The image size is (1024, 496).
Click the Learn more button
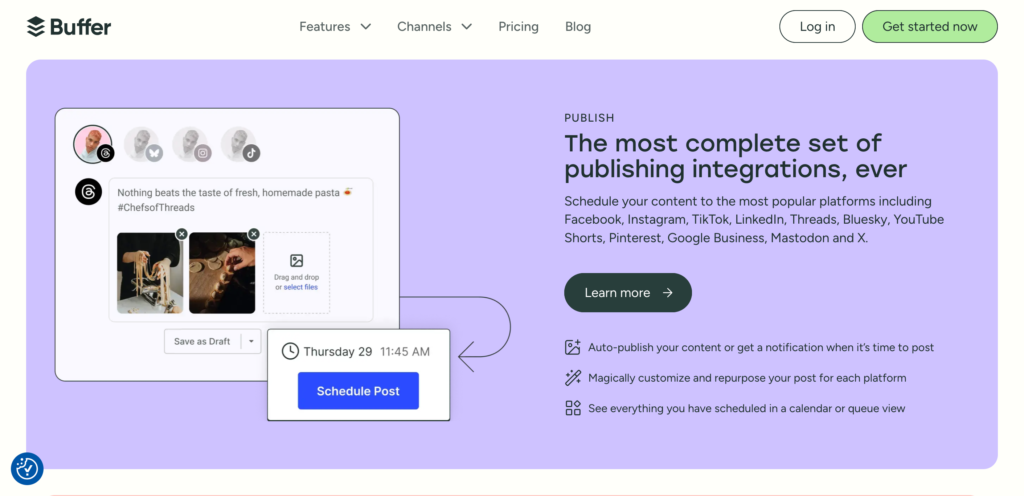point(628,292)
